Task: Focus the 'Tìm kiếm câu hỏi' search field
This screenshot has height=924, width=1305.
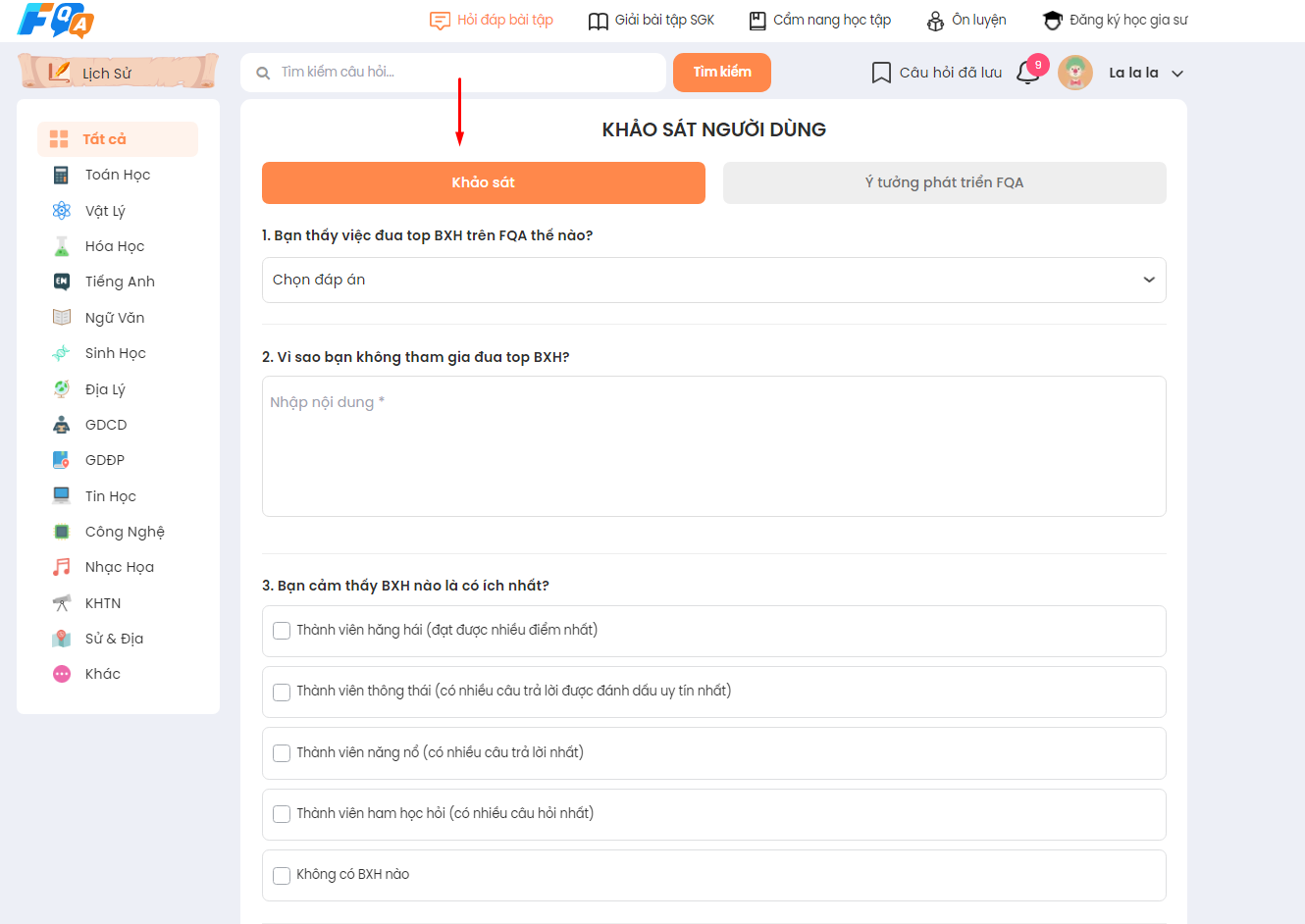Action: point(461,73)
